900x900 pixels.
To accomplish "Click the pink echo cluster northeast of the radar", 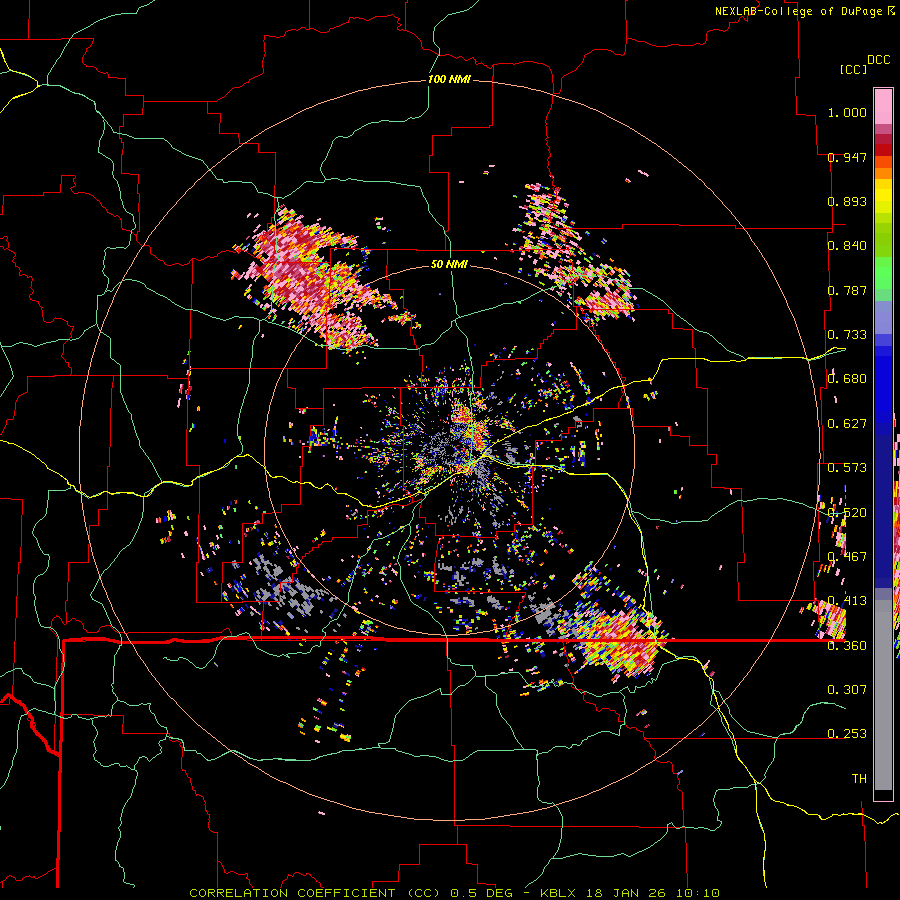I will click(x=574, y=253).
